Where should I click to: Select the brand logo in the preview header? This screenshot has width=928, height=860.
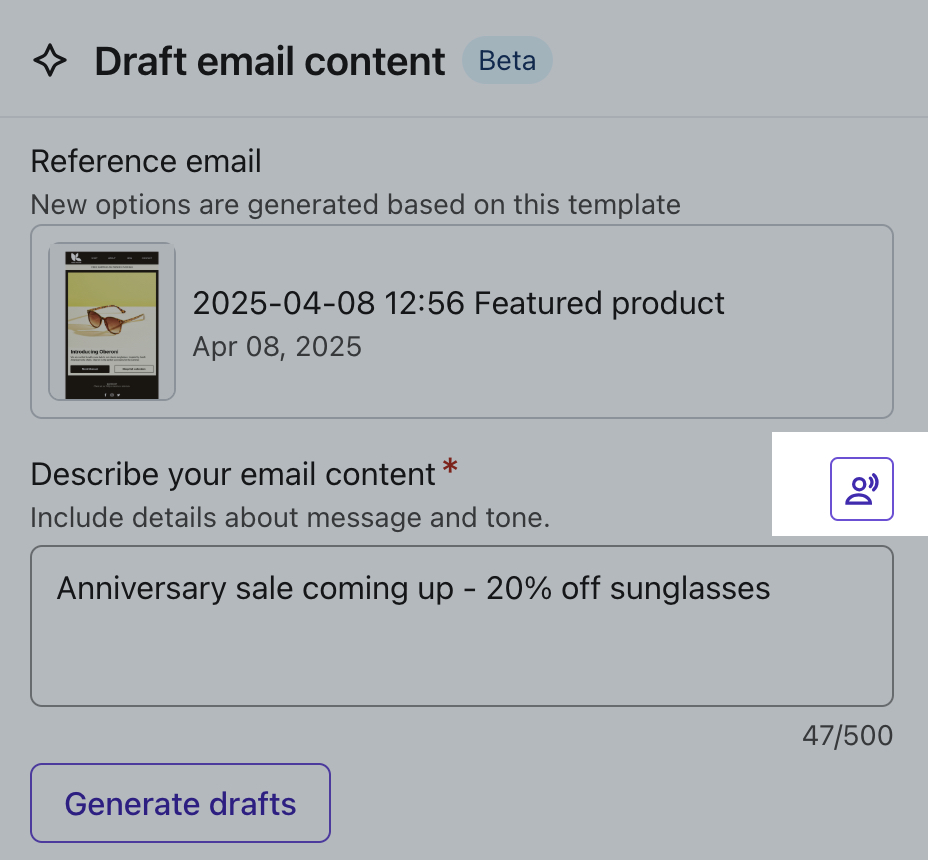tap(78, 258)
